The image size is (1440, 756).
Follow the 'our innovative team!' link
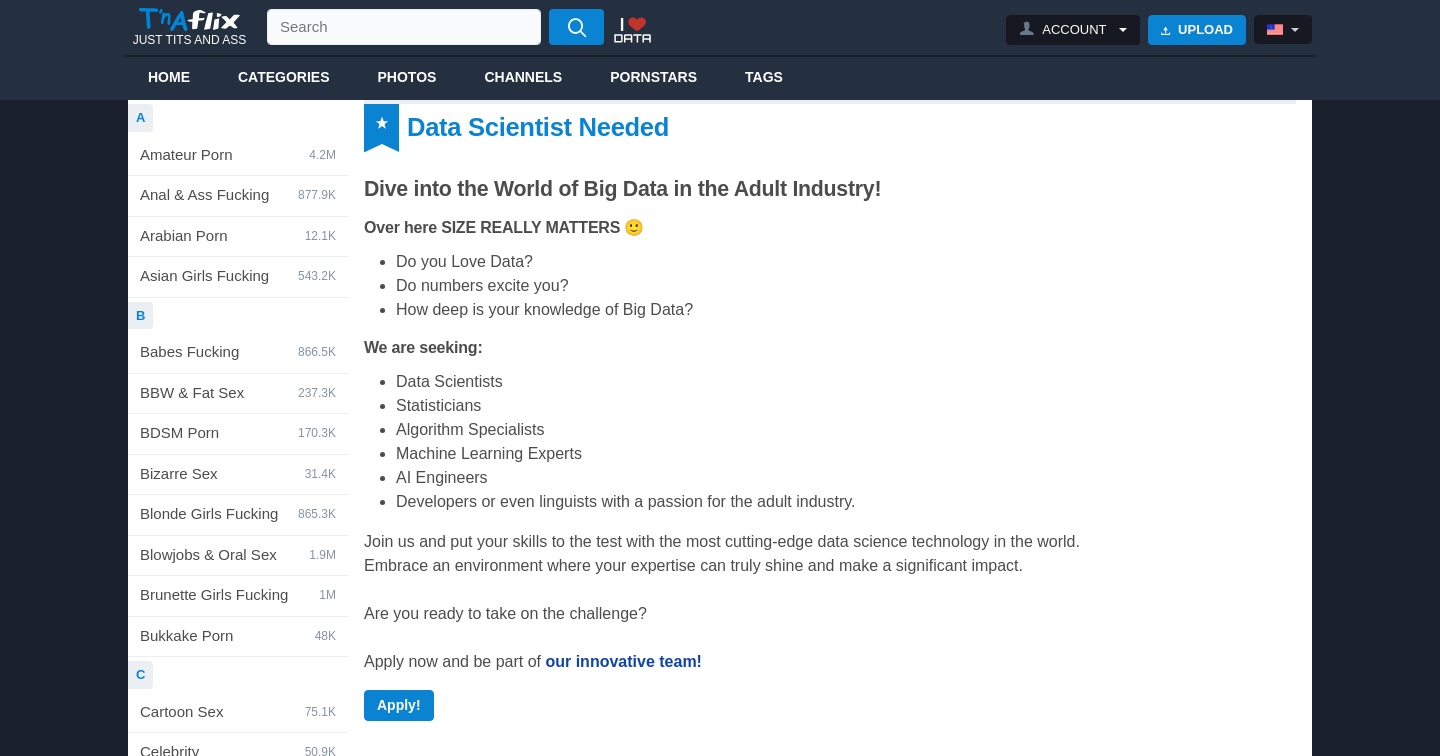(x=623, y=662)
